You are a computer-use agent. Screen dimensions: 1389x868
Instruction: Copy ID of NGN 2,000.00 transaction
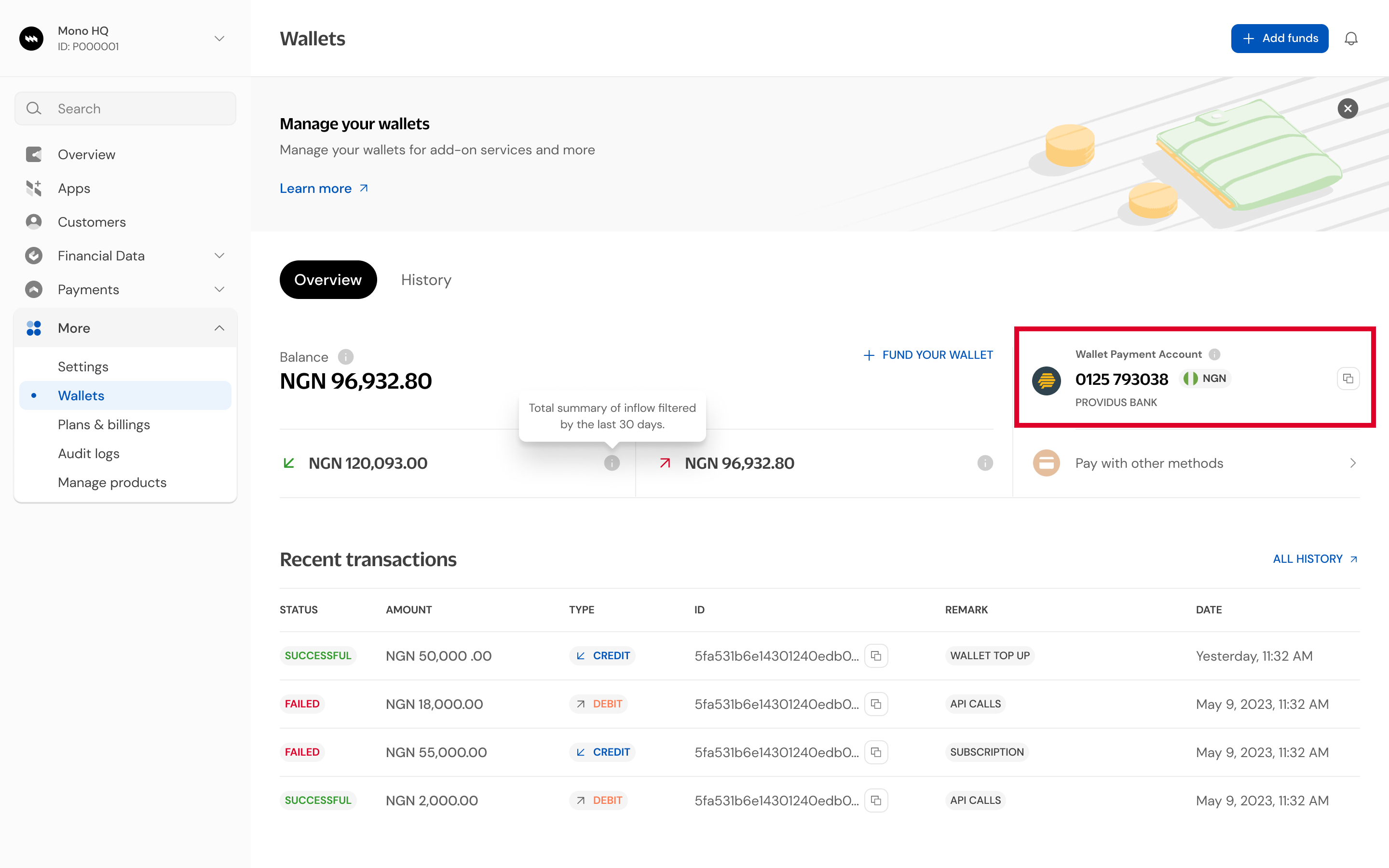(x=876, y=800)
